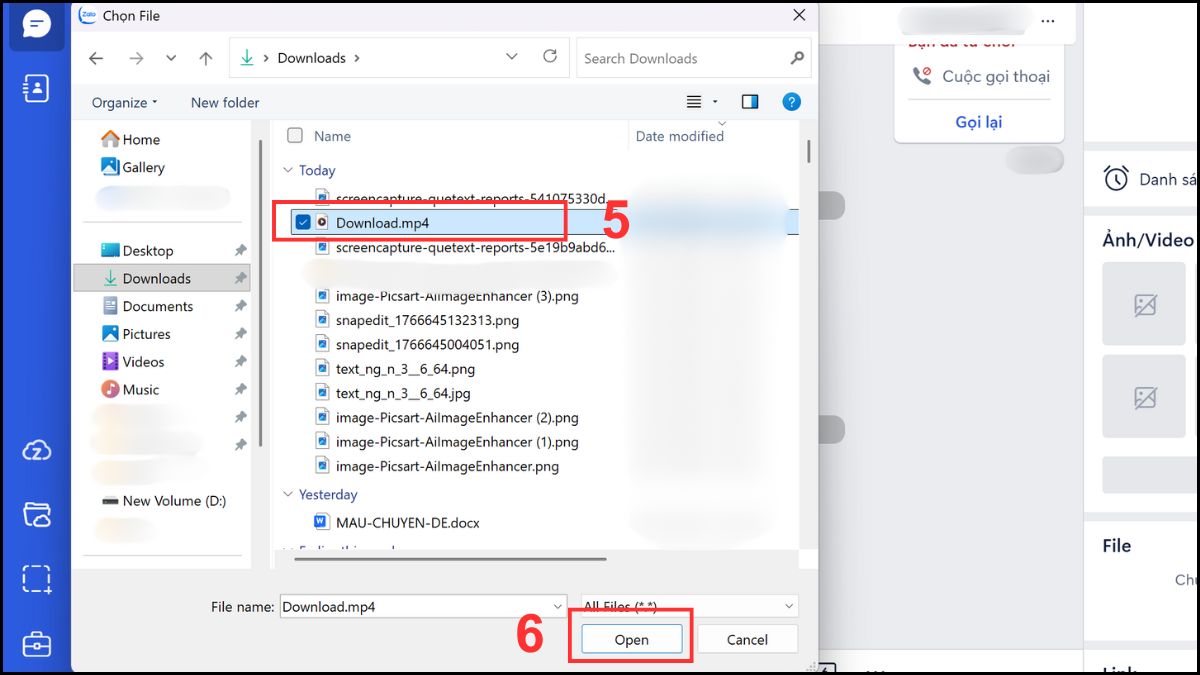The height and width of the screenshot is (675, 1200).
Task: Click the second broken image thumbnail in Ảnh/Video
Action: click(1144, 396)
